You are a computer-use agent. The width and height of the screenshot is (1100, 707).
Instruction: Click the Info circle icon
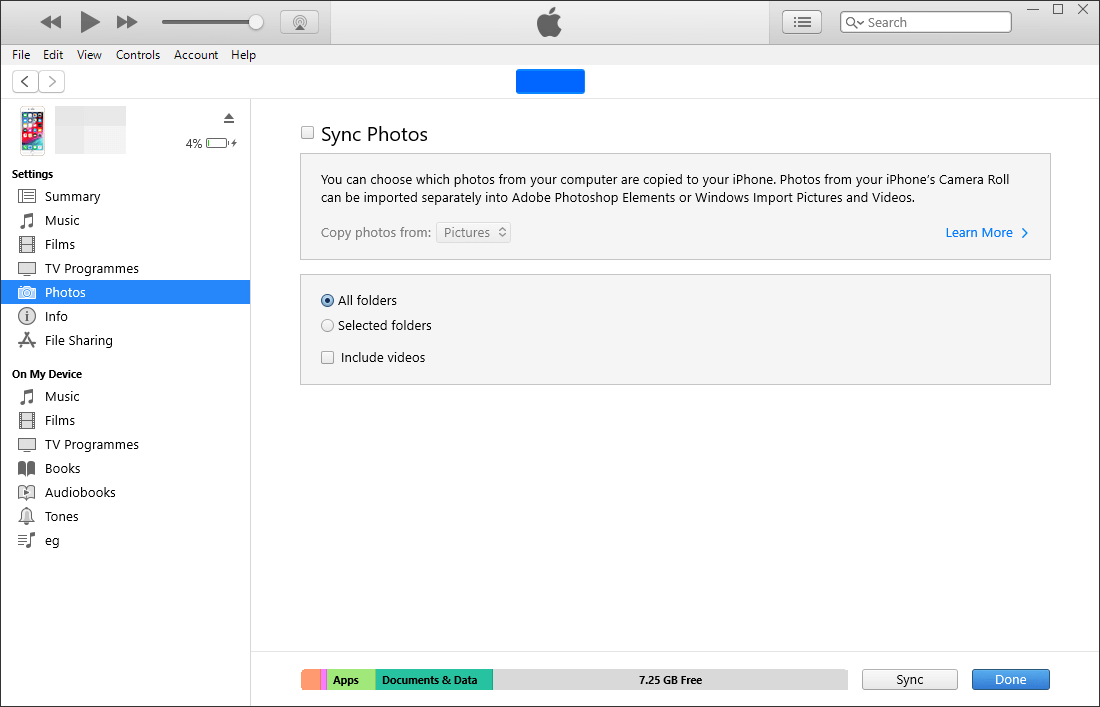click(27, 316)
